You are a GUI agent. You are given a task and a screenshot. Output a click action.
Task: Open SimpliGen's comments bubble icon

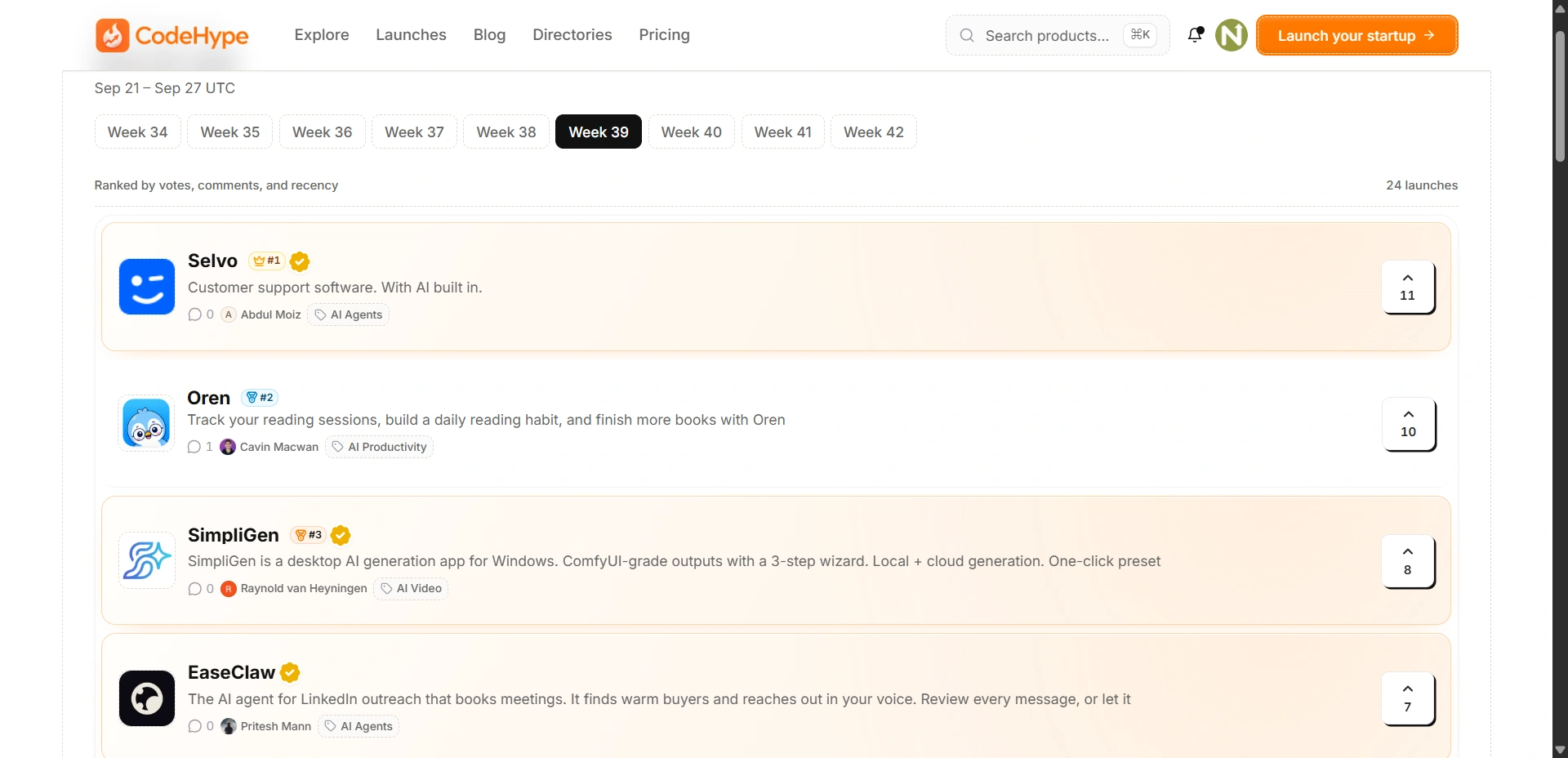click(x=194, y=589)
